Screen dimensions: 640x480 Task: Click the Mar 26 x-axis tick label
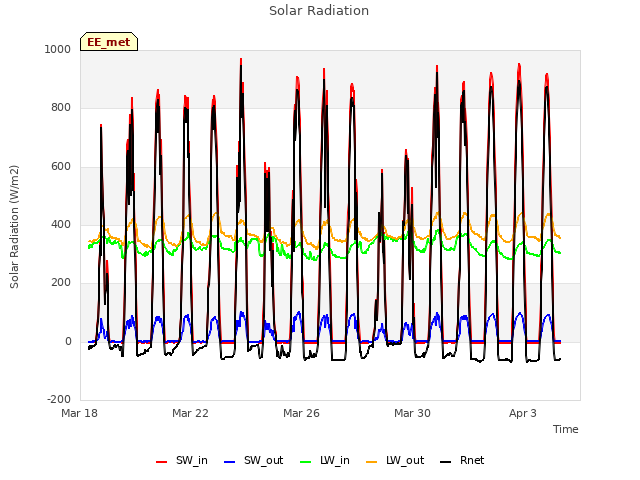(x=301, y=413)
